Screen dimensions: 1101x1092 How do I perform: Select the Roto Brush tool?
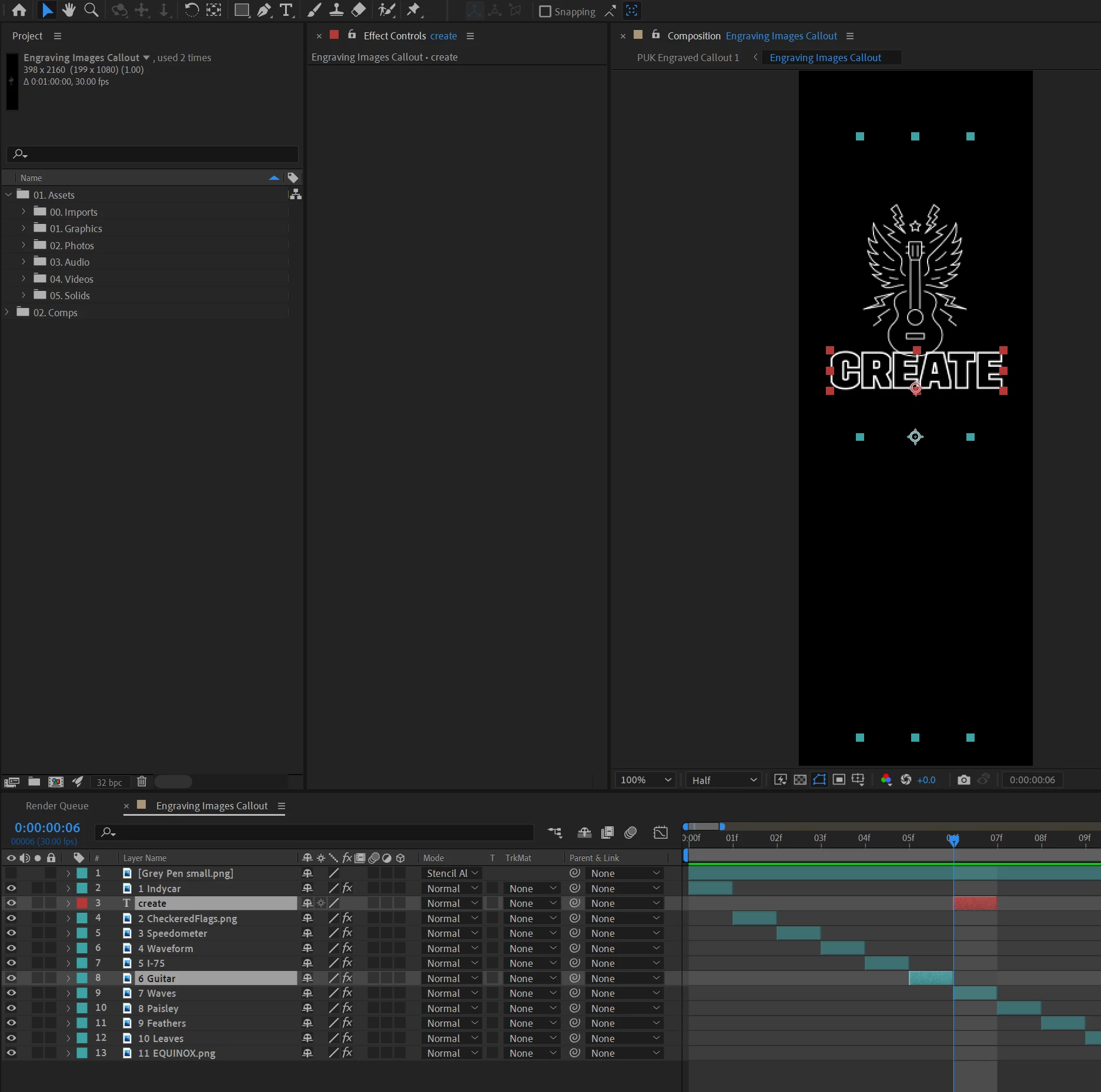386,10
